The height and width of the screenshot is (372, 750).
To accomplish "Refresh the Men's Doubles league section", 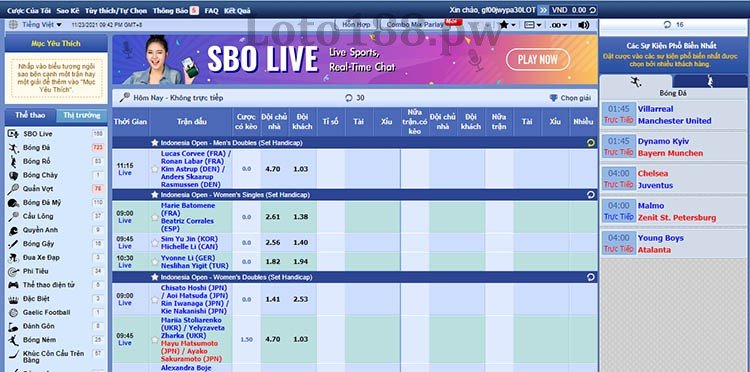I will click(x=590, y=142).
